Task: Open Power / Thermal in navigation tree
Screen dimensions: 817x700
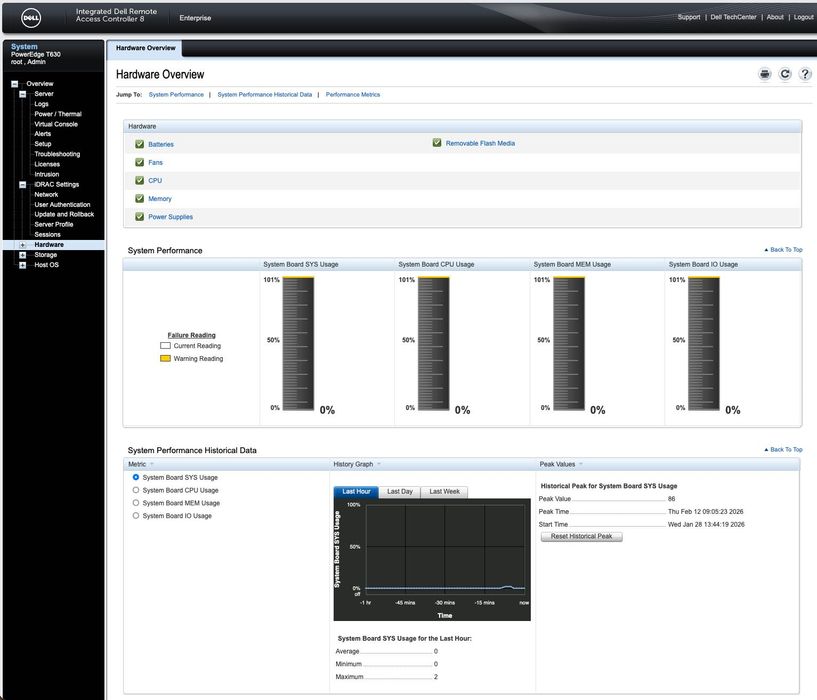Action: (x=58, y=114)
